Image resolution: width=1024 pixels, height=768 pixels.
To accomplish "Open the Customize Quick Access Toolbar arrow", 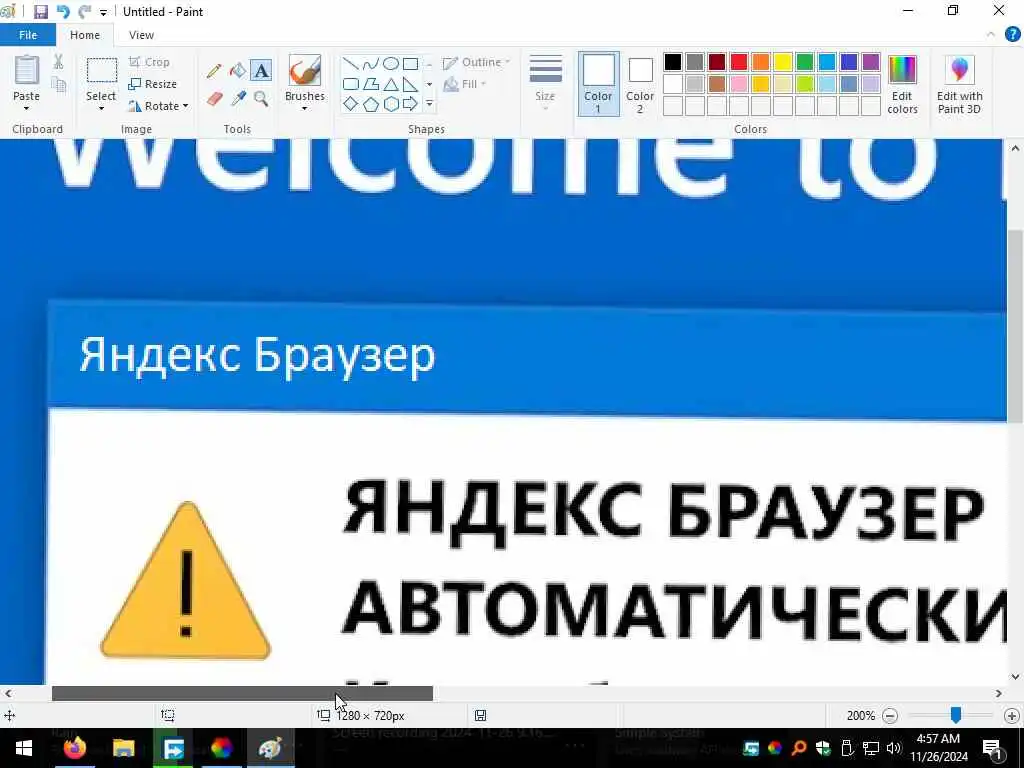I will tap(103, 12).
